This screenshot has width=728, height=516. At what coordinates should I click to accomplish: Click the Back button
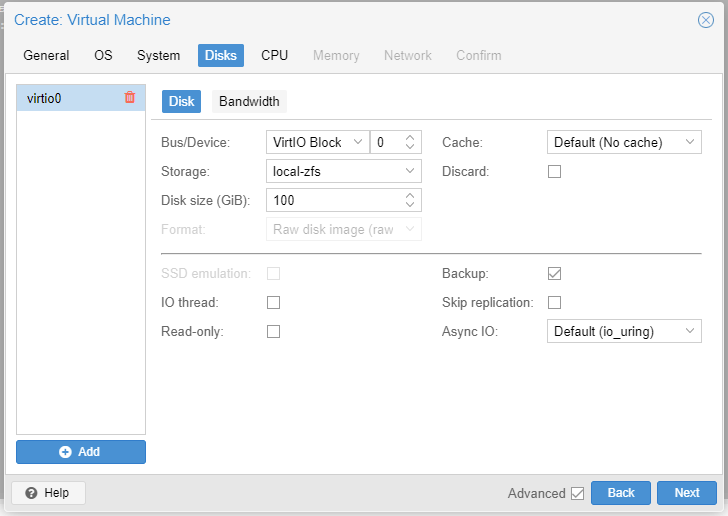(621, 493)
